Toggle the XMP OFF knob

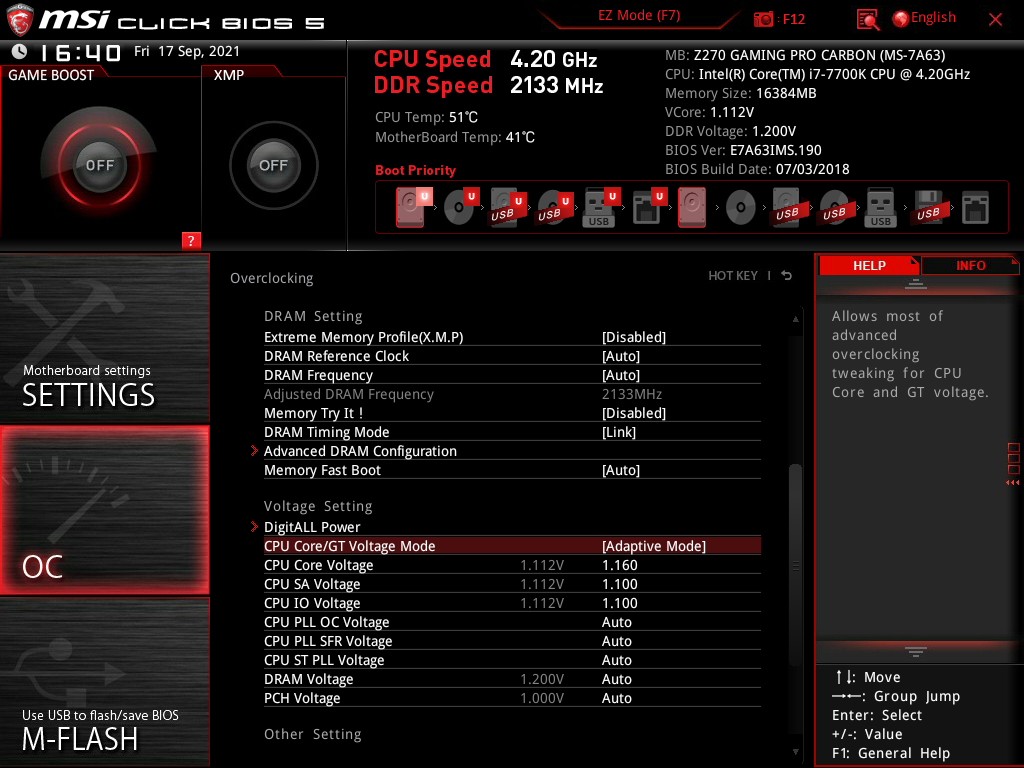click(273, 165)
